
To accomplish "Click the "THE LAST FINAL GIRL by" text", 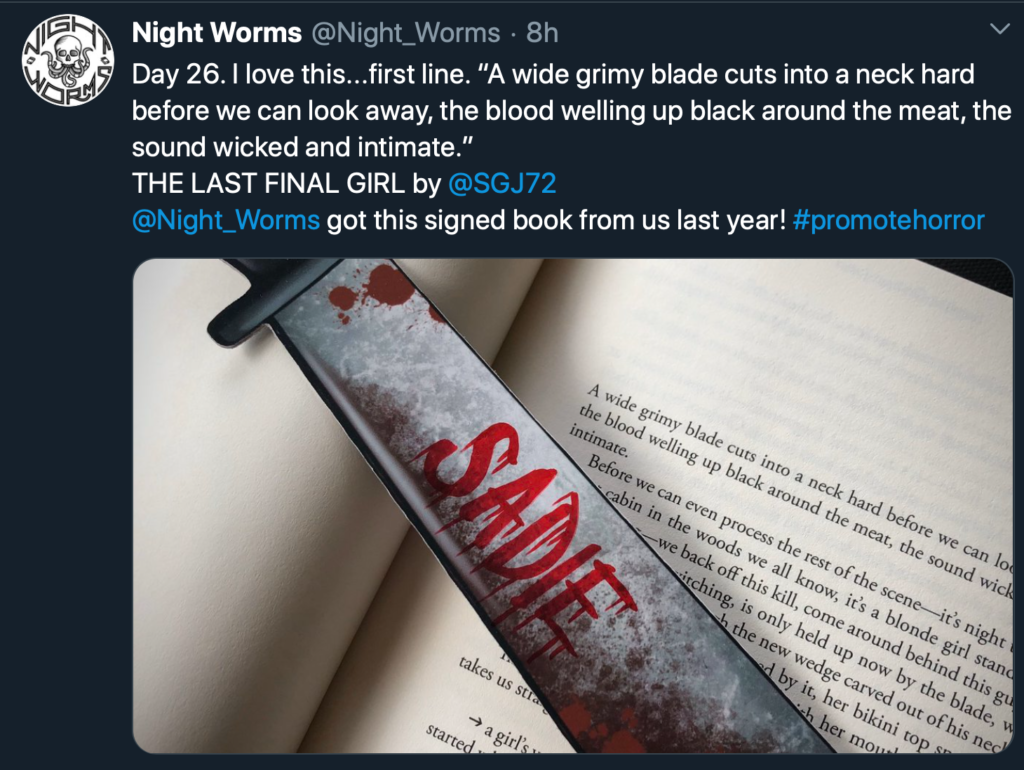I will pyautogui.click(x=287, y=184).
